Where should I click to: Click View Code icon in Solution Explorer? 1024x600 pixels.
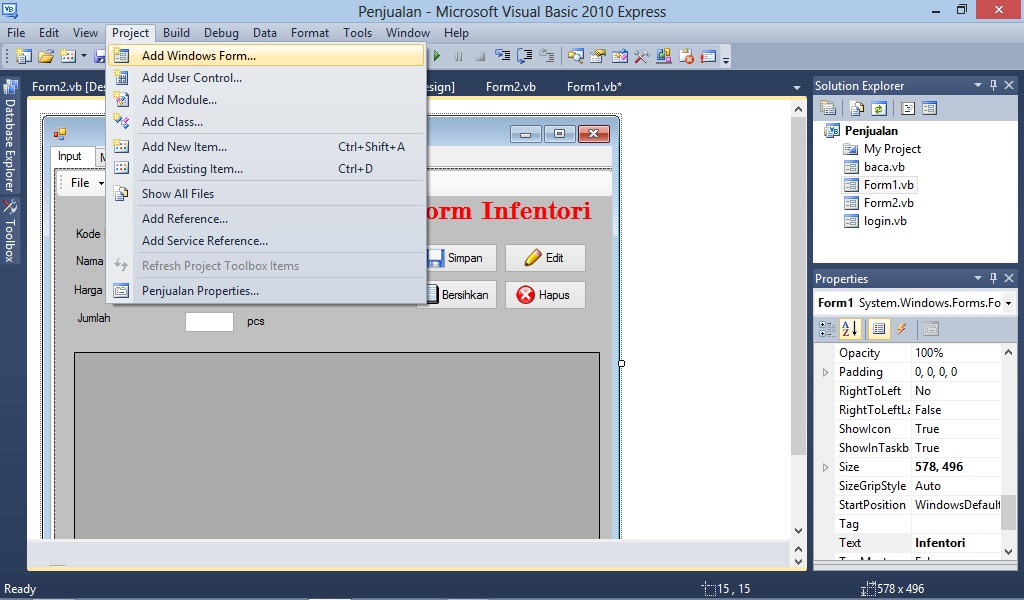[907, 108]
